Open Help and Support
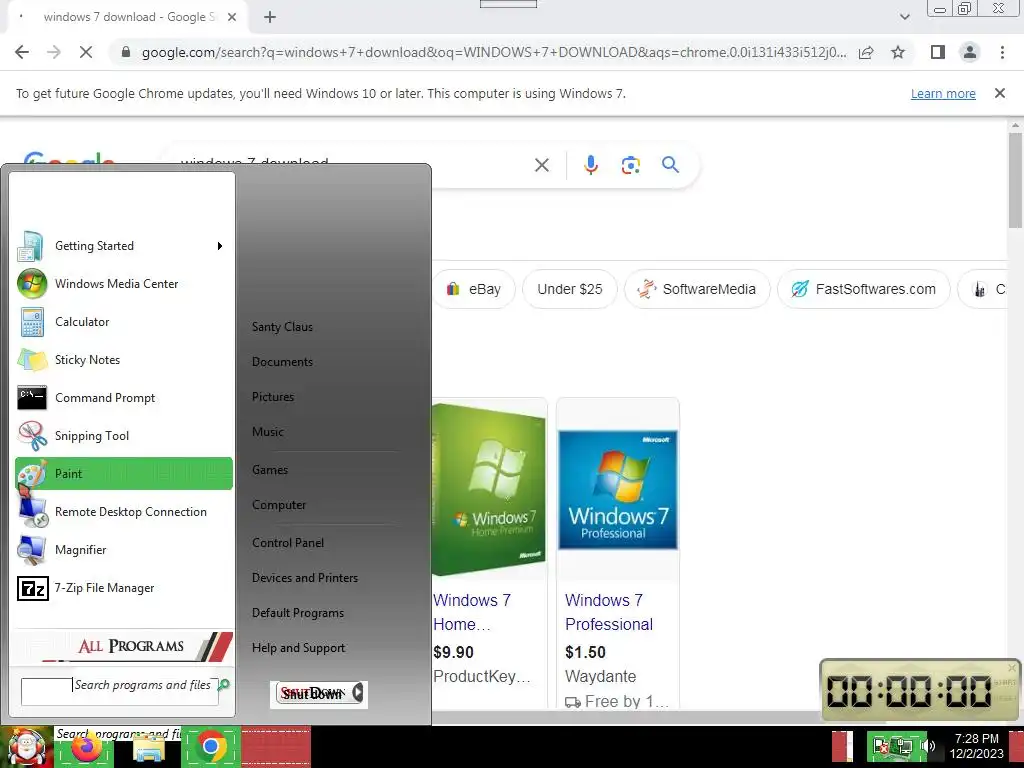 298,648
